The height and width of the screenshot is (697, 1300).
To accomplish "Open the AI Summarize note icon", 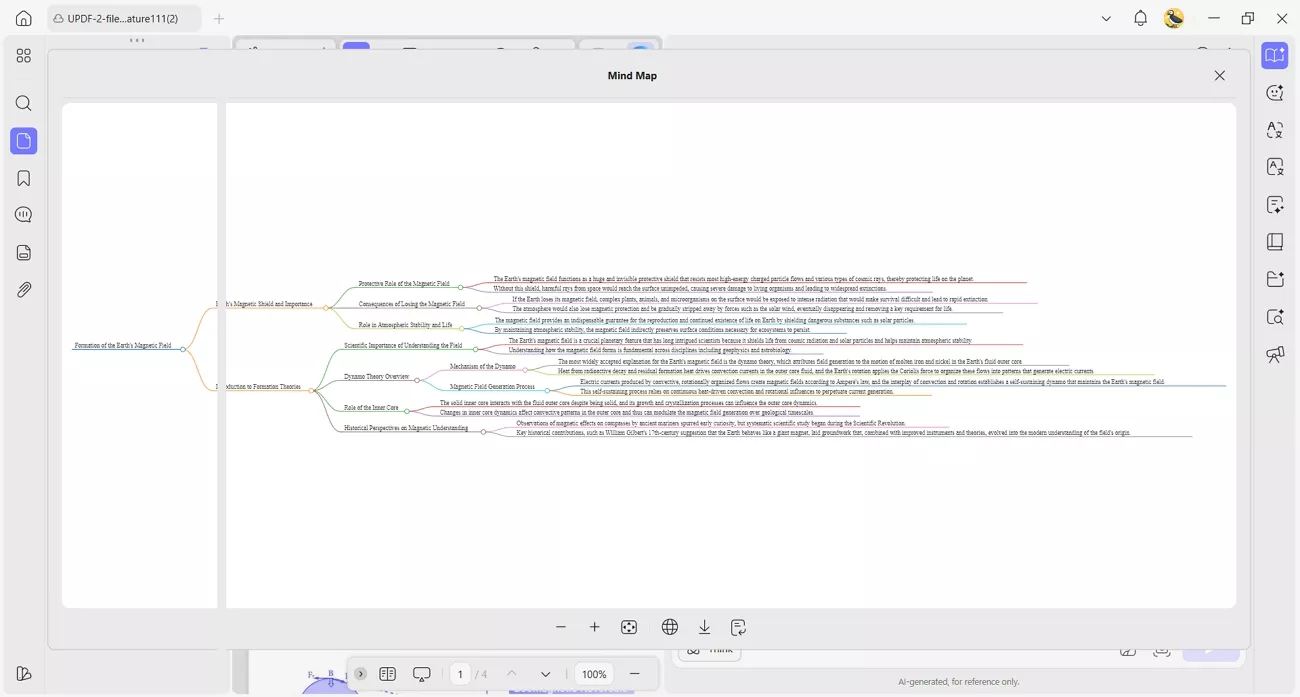I will click(1274, 204).
